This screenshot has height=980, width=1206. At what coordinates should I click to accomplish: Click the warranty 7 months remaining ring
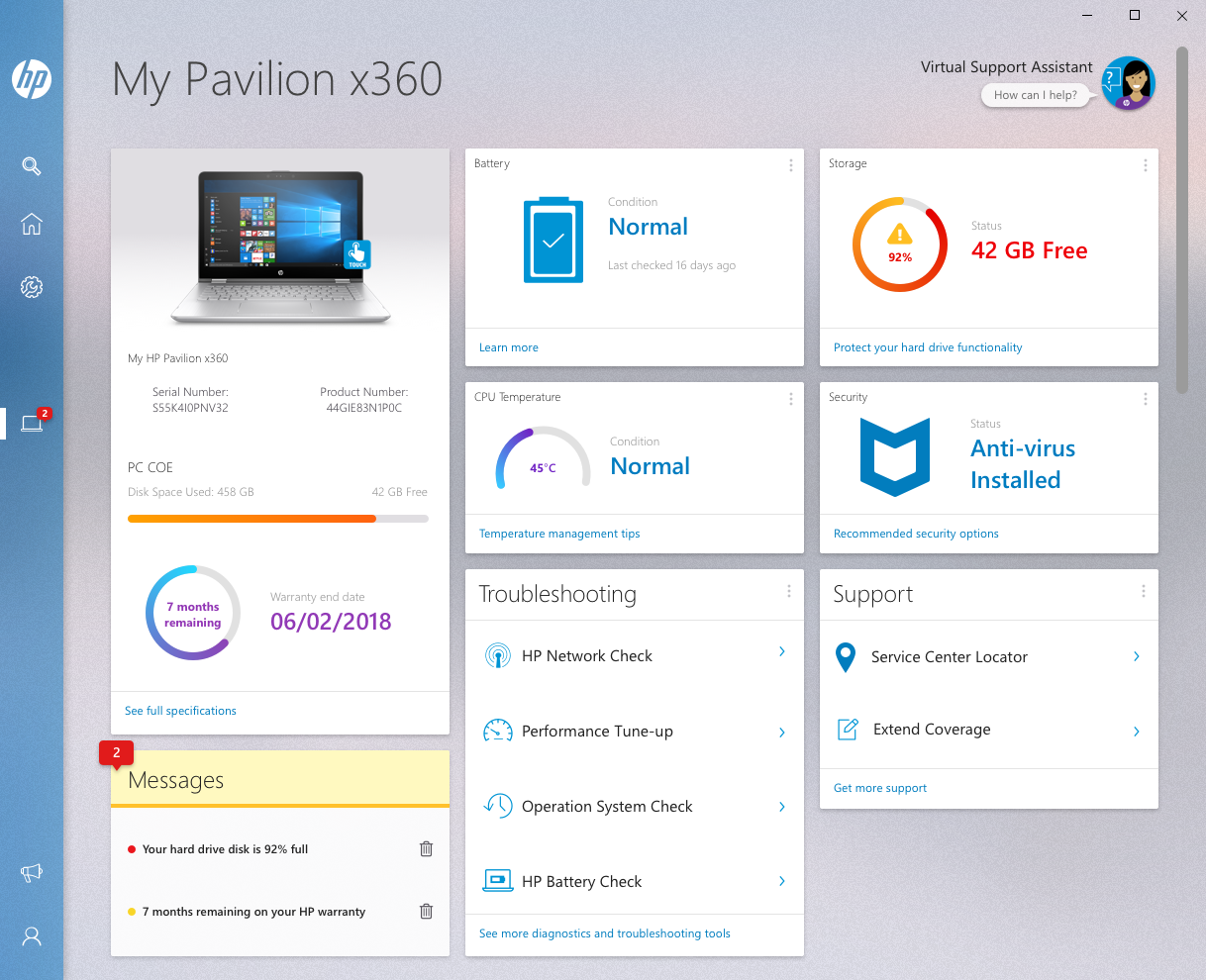pos(193,613)
